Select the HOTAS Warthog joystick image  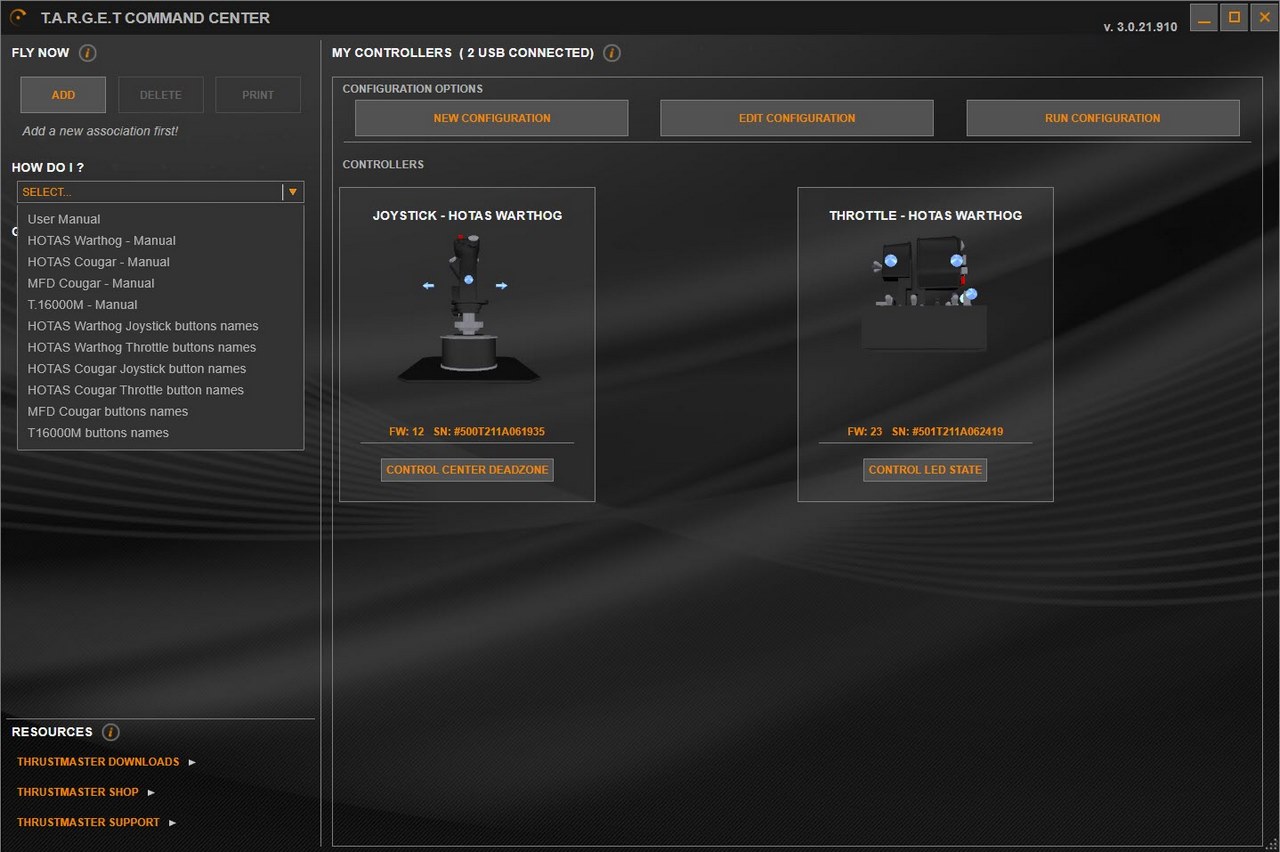(468, 307)
